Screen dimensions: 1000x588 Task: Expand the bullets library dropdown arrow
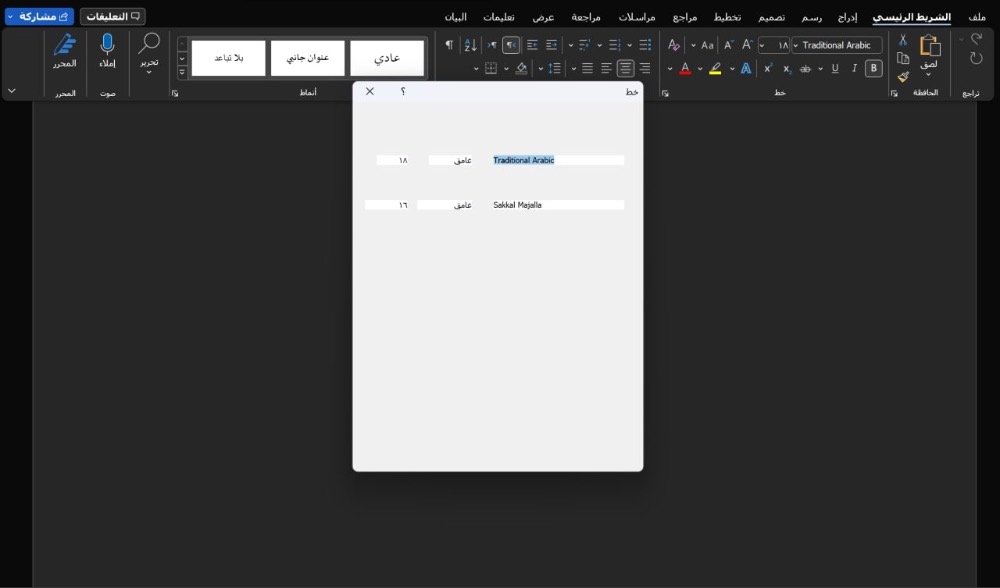(x=629, y=45)
